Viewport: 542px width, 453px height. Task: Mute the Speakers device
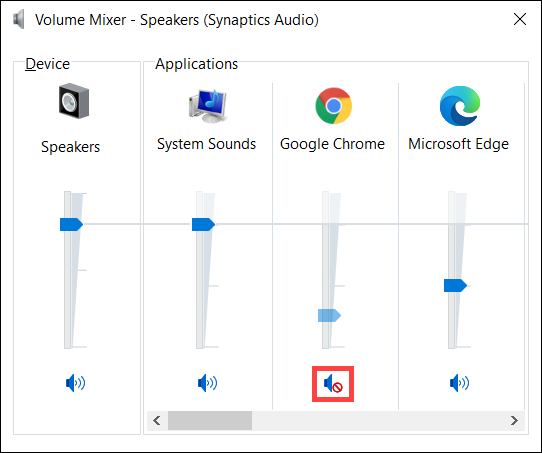pyautogui.click(x=75, y=383)
